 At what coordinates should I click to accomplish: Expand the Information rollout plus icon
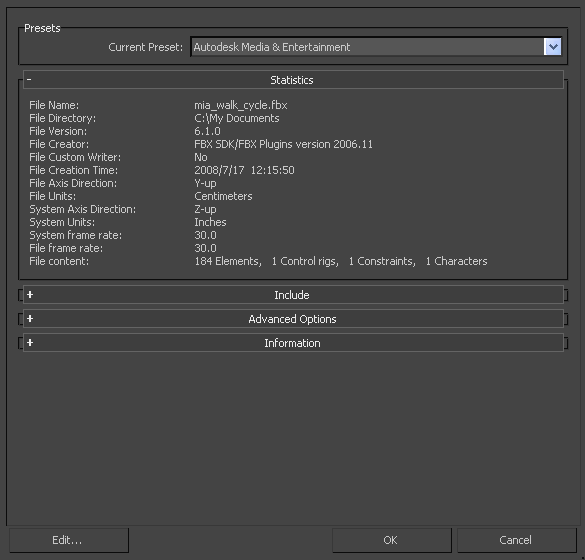tap(30, 342)
